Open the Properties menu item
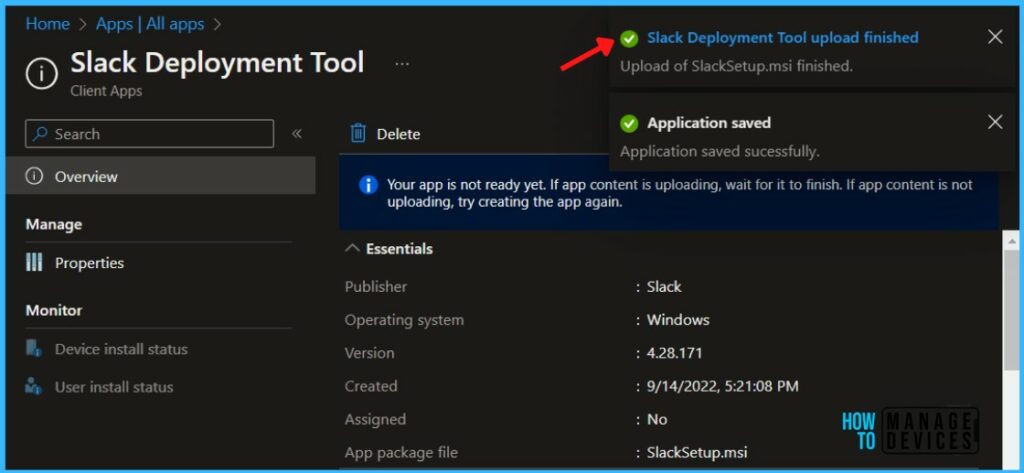Viewport: 1024px width, 473px height. point(89,263)
